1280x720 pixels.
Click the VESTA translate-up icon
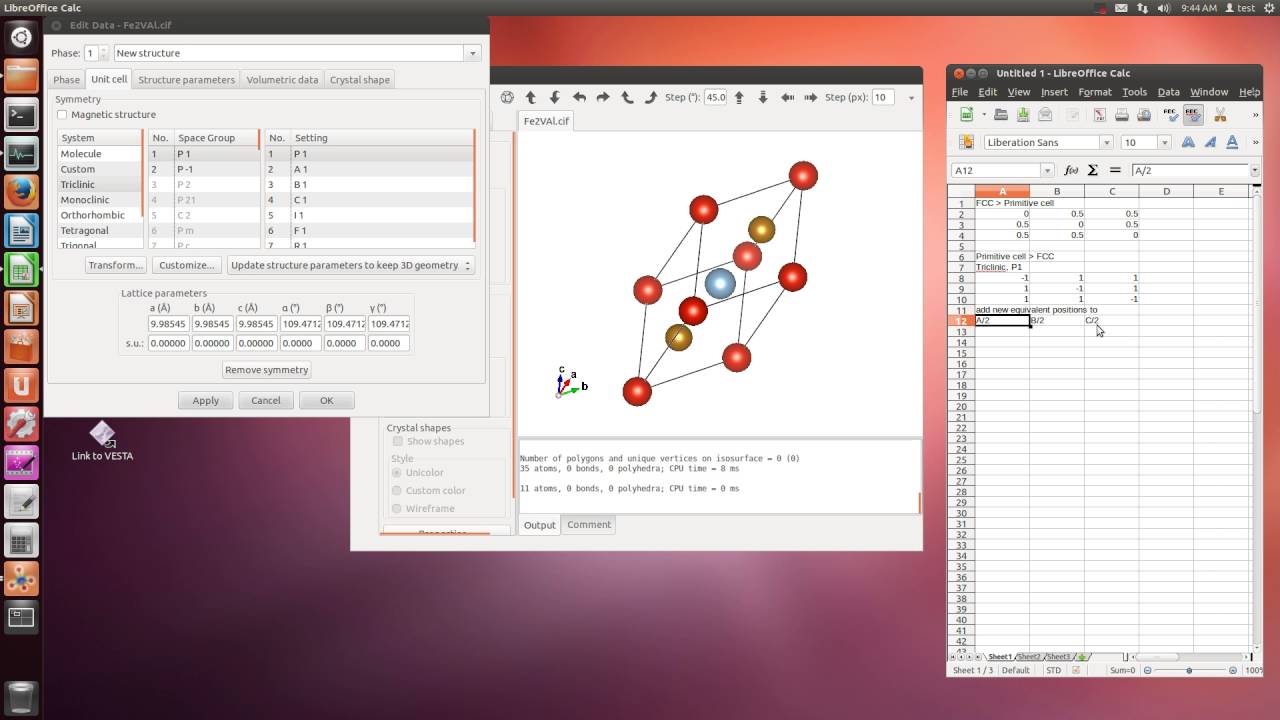pos(739,97)
